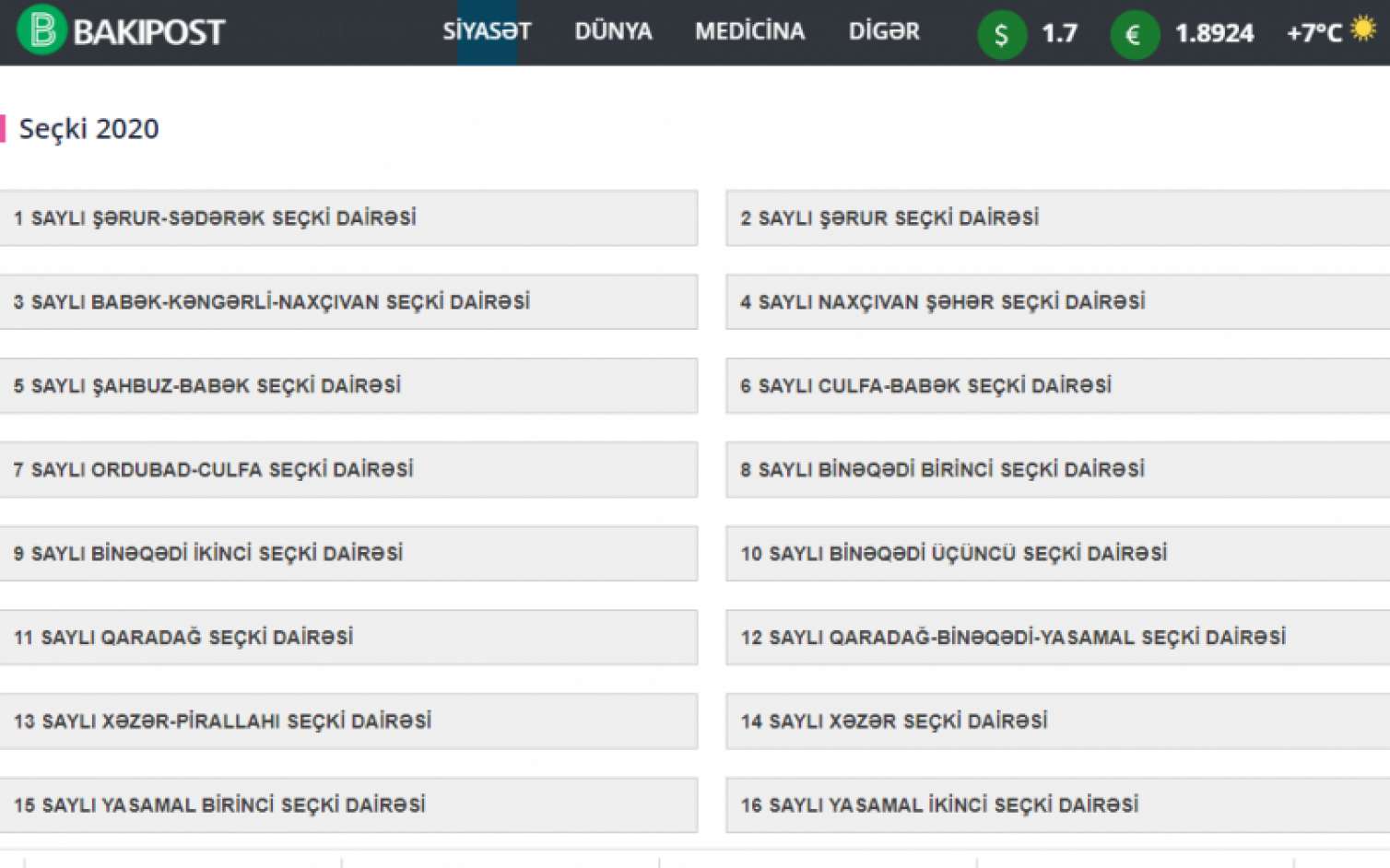1390x868 pixels.
Task: Choose 14 saylı Xəzər seçki dairəsi
Action: [x=1058, y=721]
